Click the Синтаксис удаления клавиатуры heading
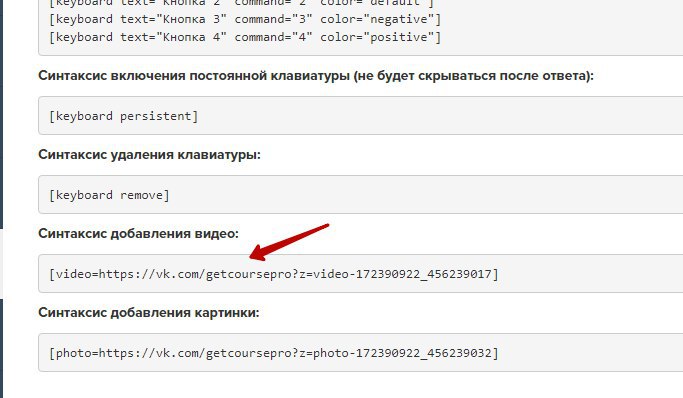 tap(149, 155)
